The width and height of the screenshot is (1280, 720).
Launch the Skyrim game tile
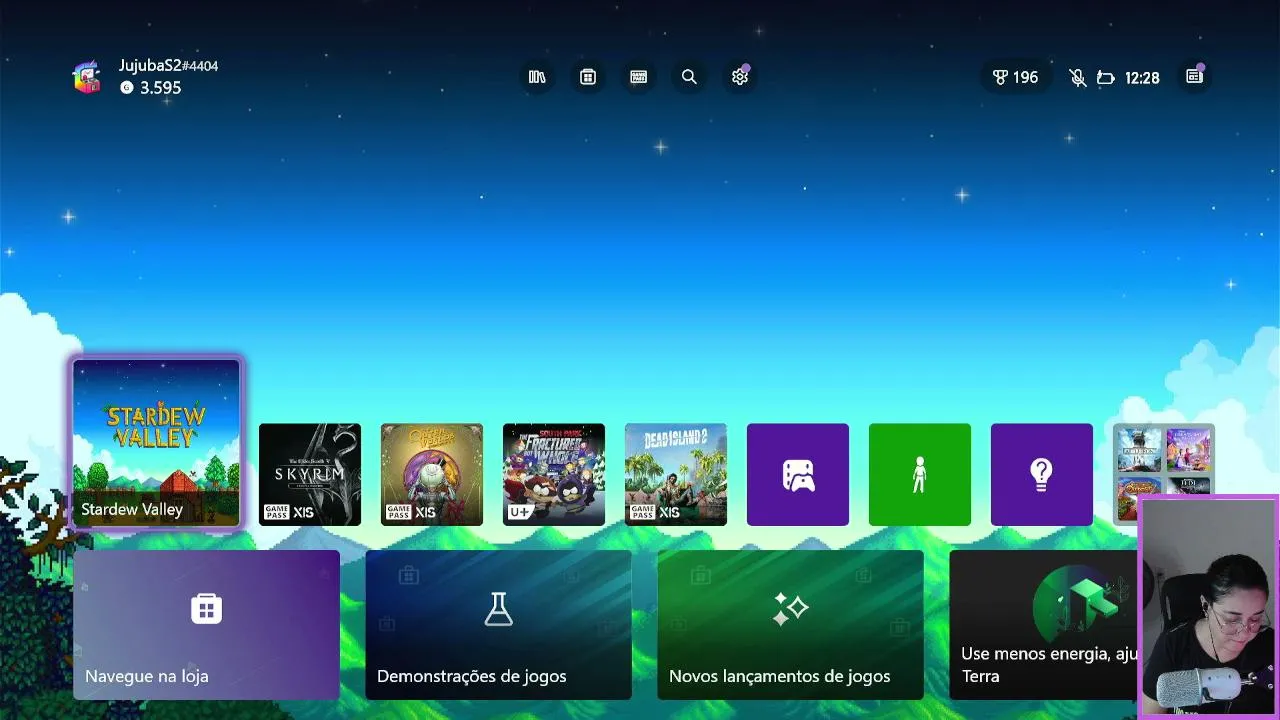(310, 474)
